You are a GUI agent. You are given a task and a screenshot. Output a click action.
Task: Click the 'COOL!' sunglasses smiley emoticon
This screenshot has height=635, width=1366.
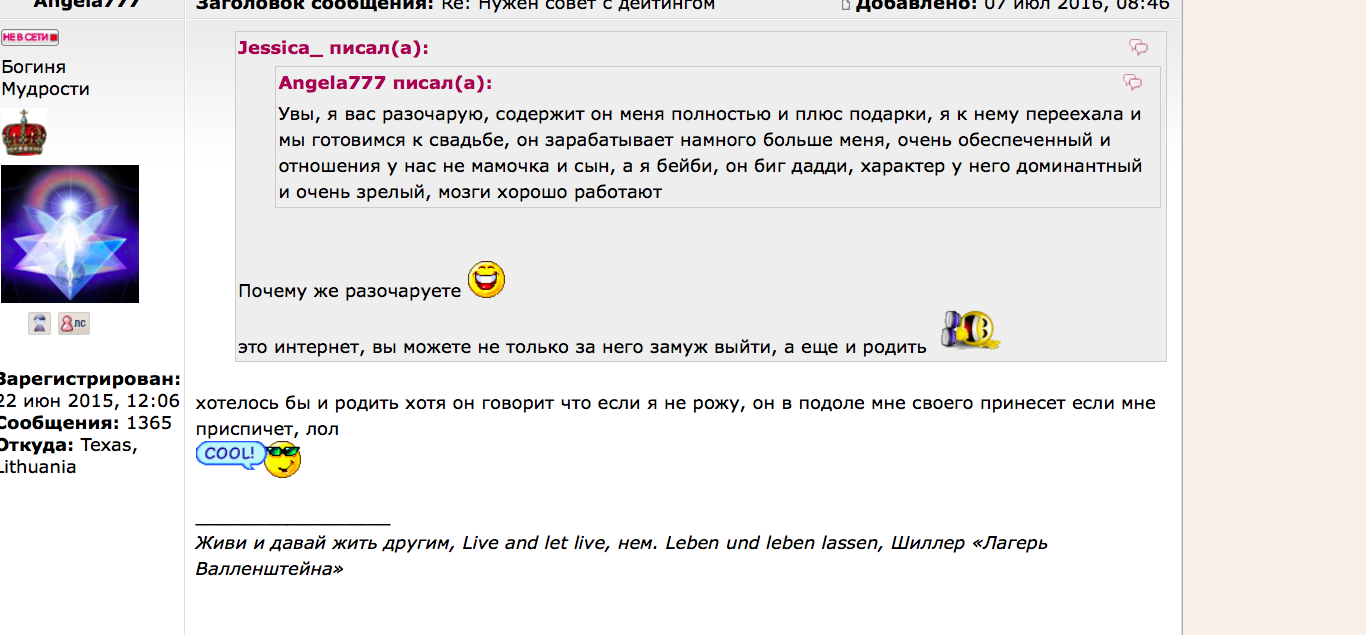click(x=248, y=457)
